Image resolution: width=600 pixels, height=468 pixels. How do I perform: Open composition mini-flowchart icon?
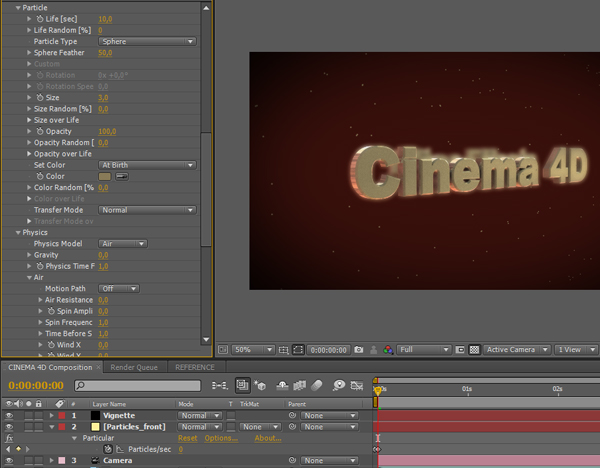pos(220,385)
